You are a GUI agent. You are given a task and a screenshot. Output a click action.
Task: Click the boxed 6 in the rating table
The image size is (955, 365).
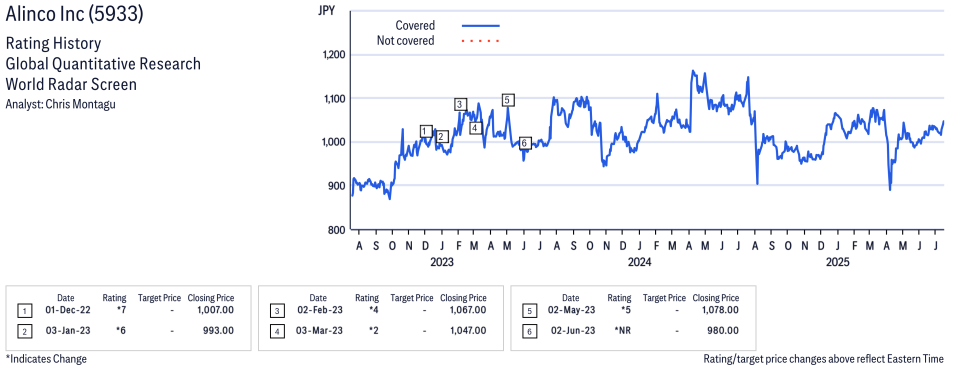[529, 331]
